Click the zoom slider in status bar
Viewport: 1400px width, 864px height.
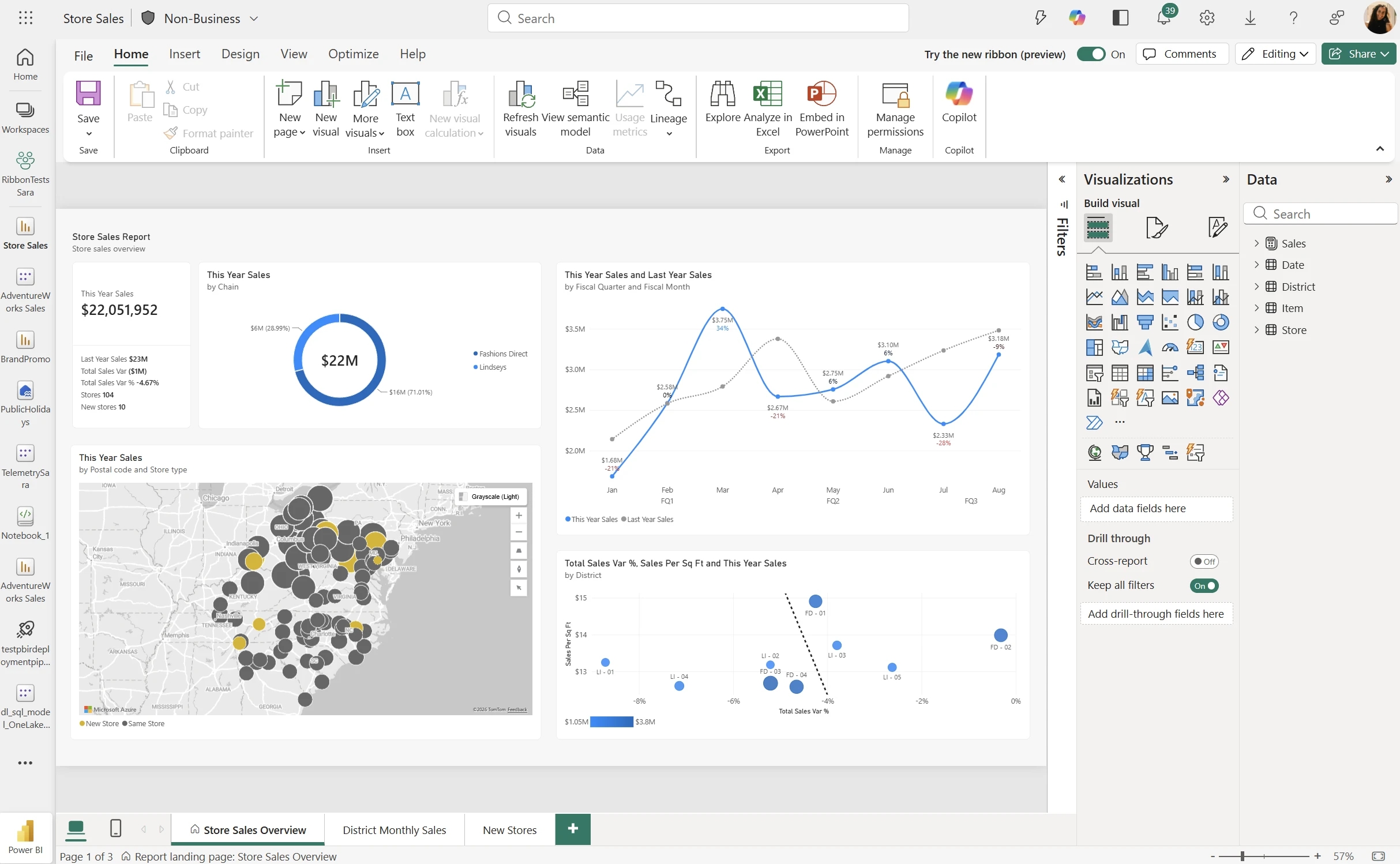coord(1264,857)
